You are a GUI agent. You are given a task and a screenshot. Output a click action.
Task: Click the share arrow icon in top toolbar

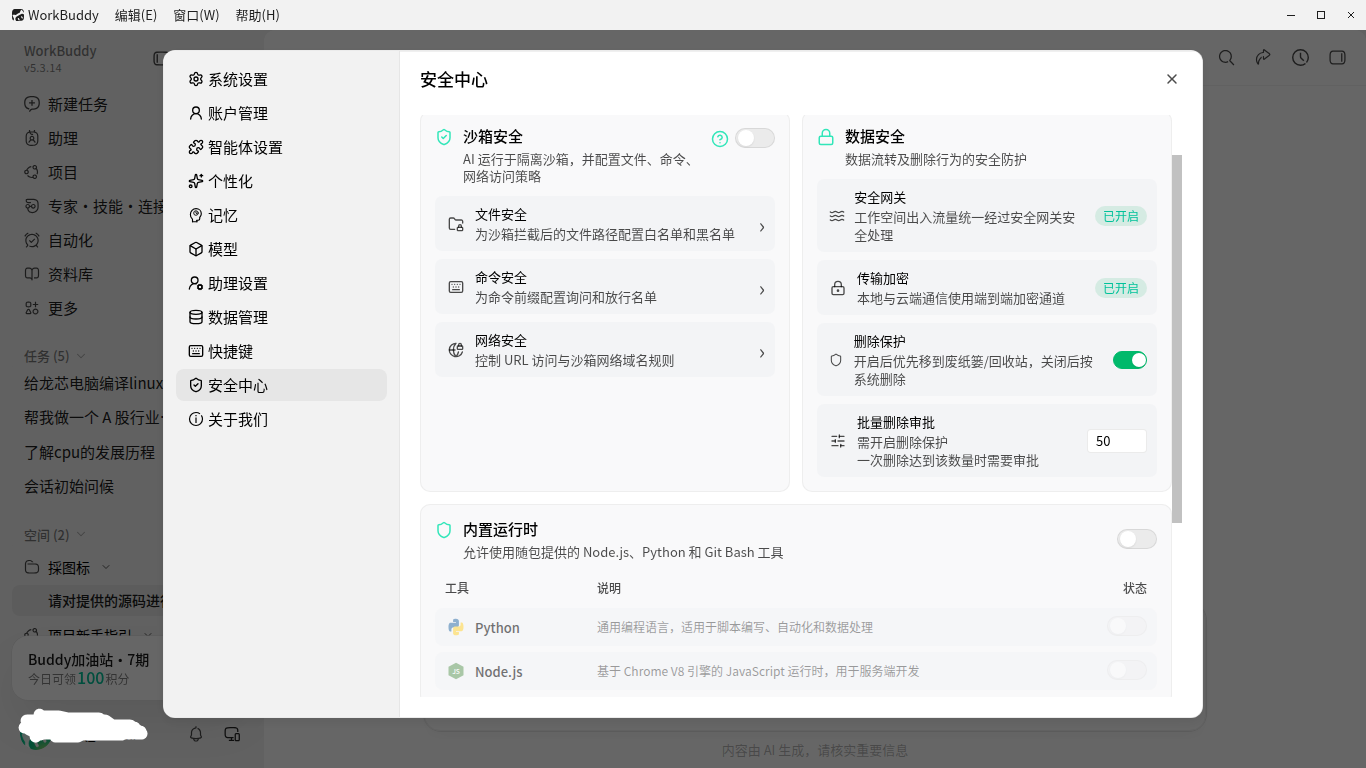[1263, 58]
